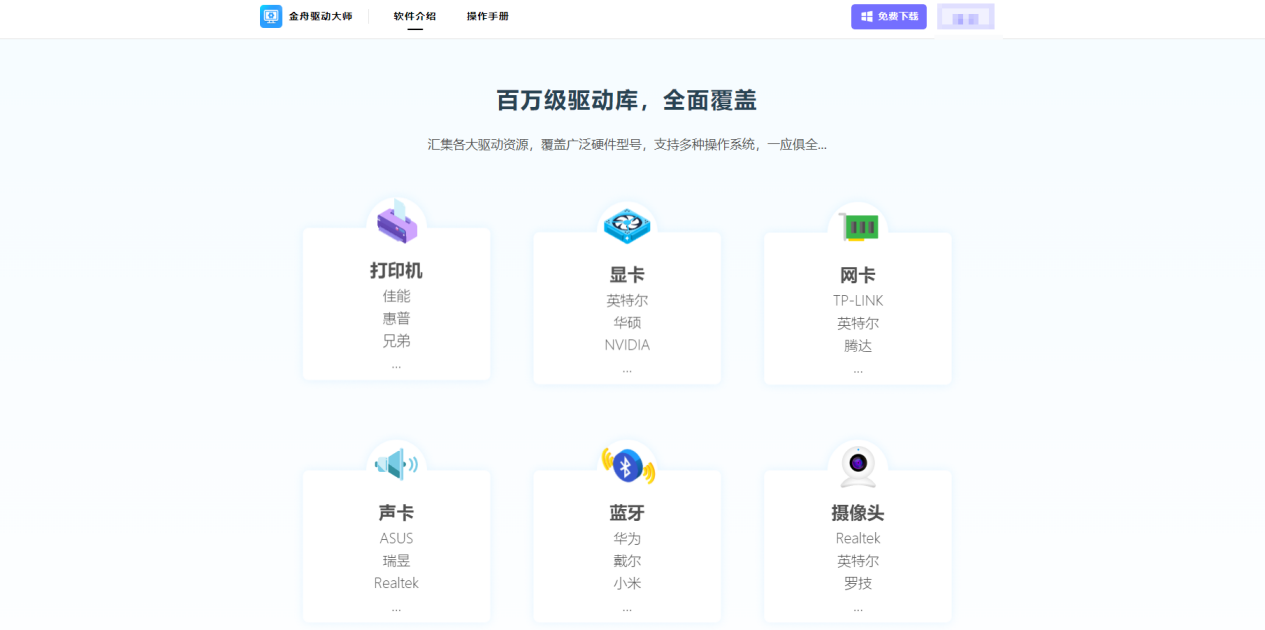The height and width of the screenshot is (630, 1265).
Task: Click 兄弟 in the 打印机 card
Action: click(397, 341)
